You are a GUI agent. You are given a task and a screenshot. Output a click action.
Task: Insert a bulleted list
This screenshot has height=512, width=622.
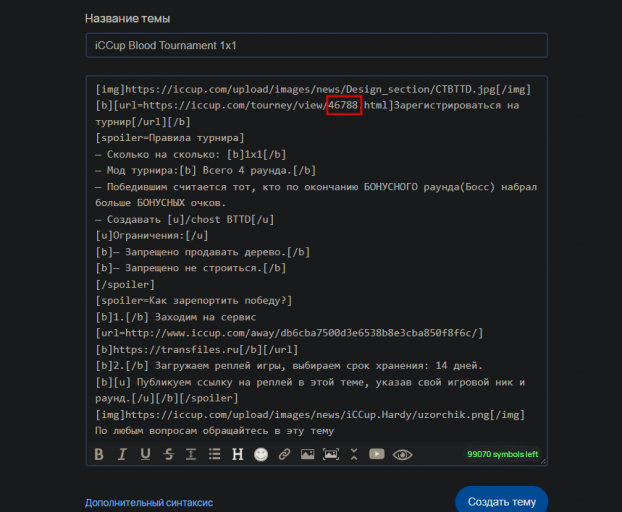(x=214, y=454)
